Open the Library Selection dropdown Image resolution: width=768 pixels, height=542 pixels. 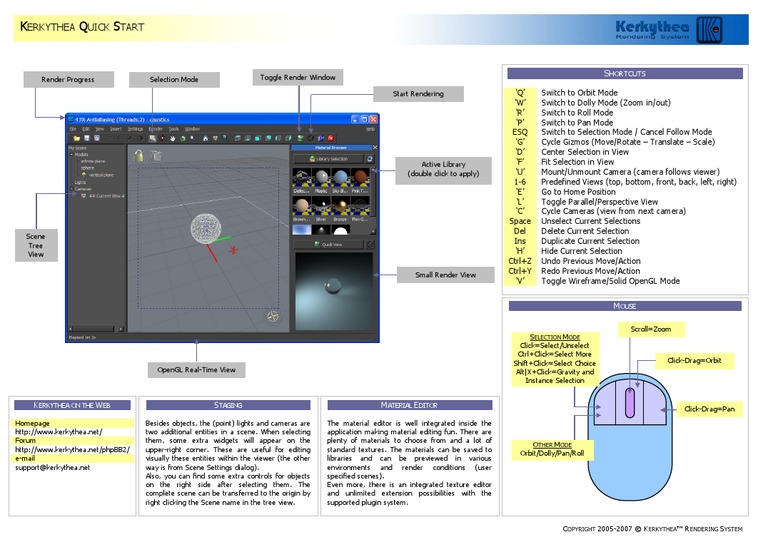(x=327, y=158)
